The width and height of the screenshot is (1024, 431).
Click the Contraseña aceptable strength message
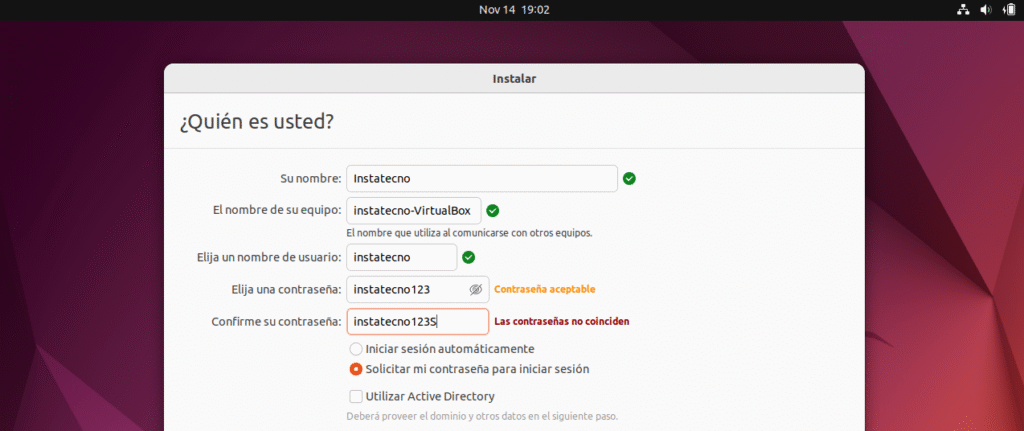coord(545,290)
